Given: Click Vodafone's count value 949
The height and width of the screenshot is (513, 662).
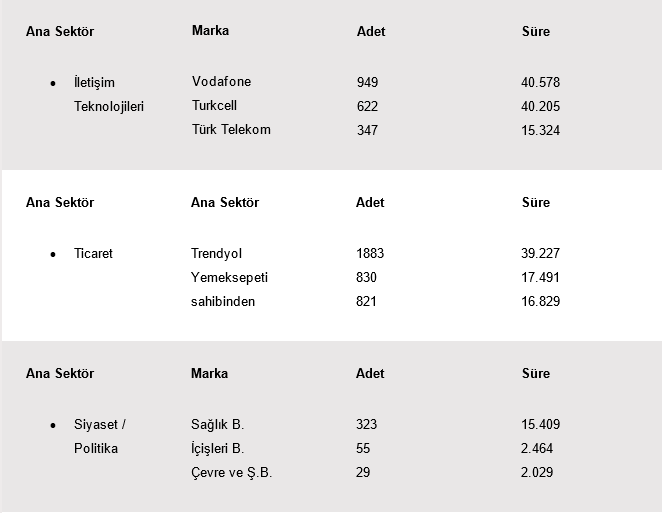Looking at the screenshot, I should tap(367, 82).
